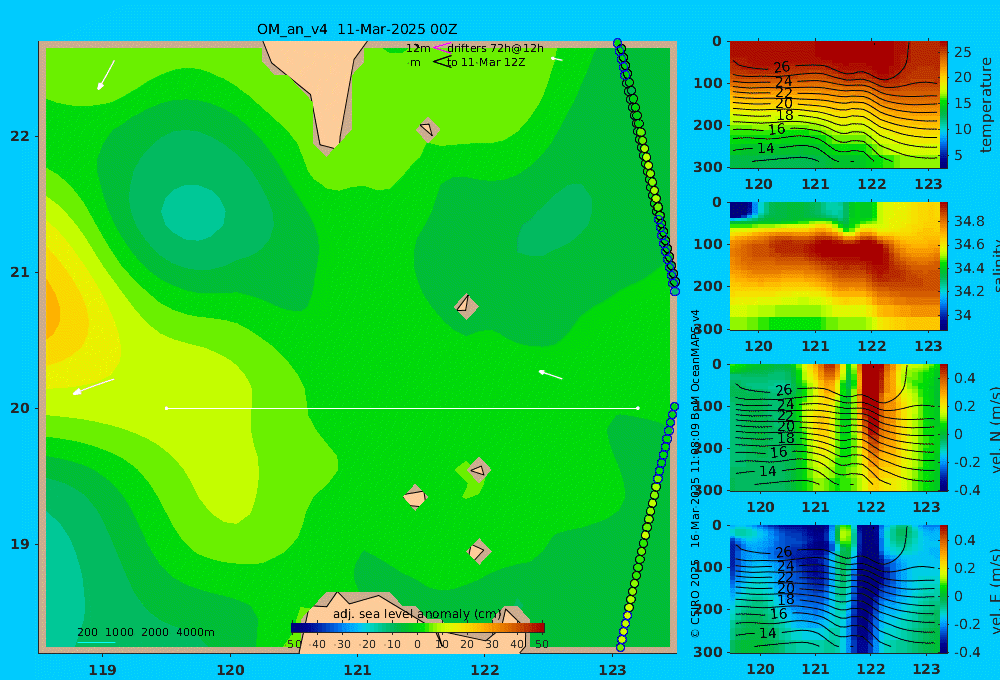Image resolution: width=1000 pixels, height=680 pixels.
Task: Click the island near 121.95E, 19.55N
Action: [479, 471]
